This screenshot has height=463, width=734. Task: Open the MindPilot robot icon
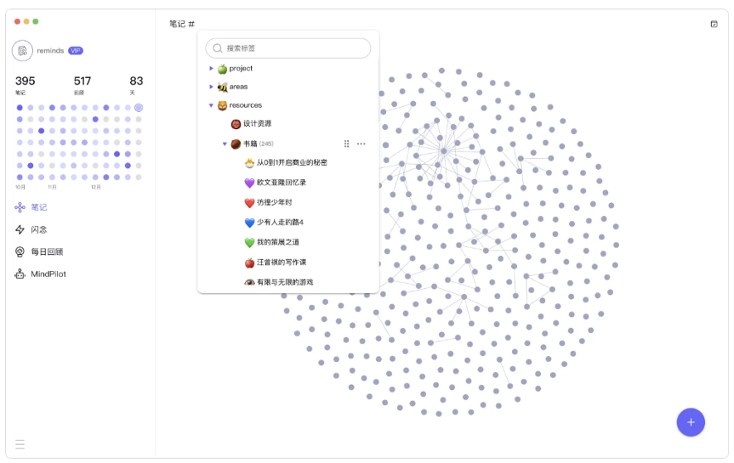[20, 274]
